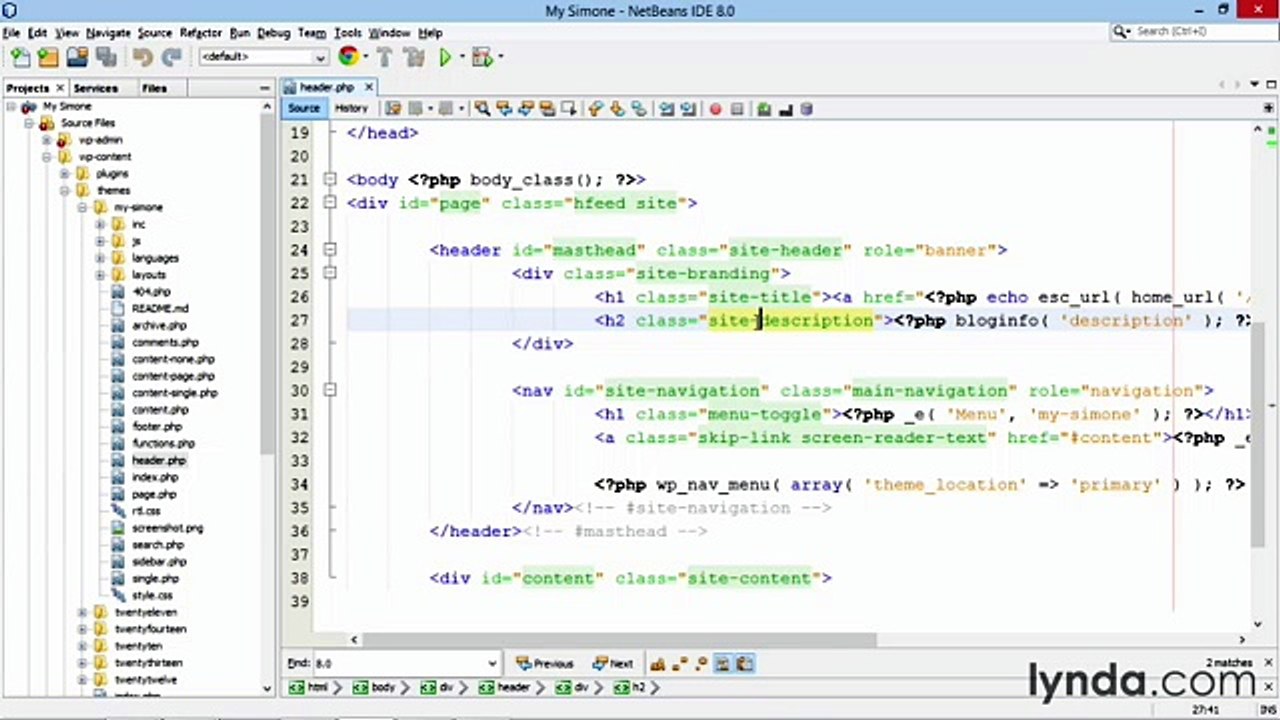The image size is (1280, 720).
Task: Click the Previous find button
Action: [545, 663]
